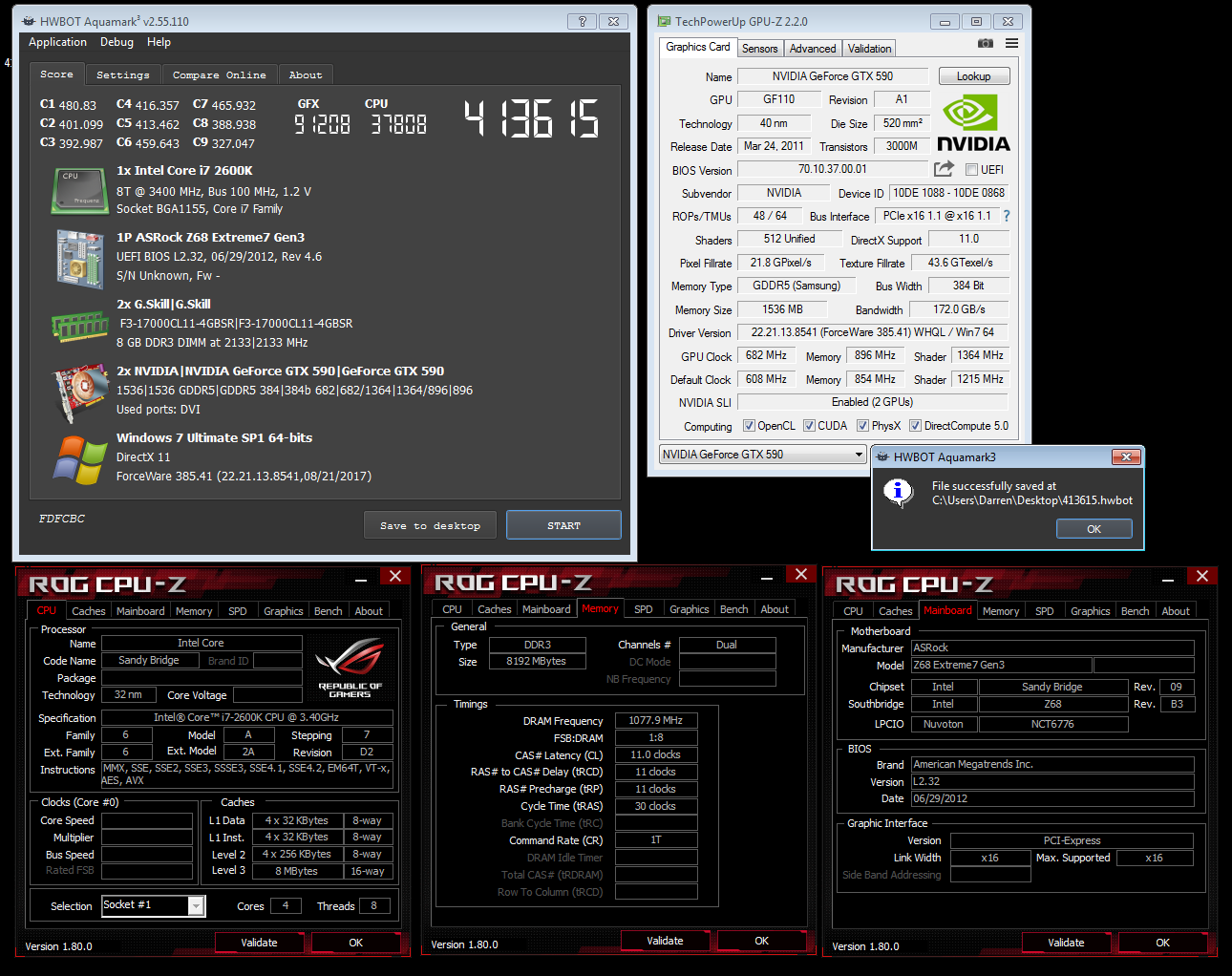
Task: Open the NVIDIA GeForce GTX 590 GPU dropdown
Action: (762, 455)
